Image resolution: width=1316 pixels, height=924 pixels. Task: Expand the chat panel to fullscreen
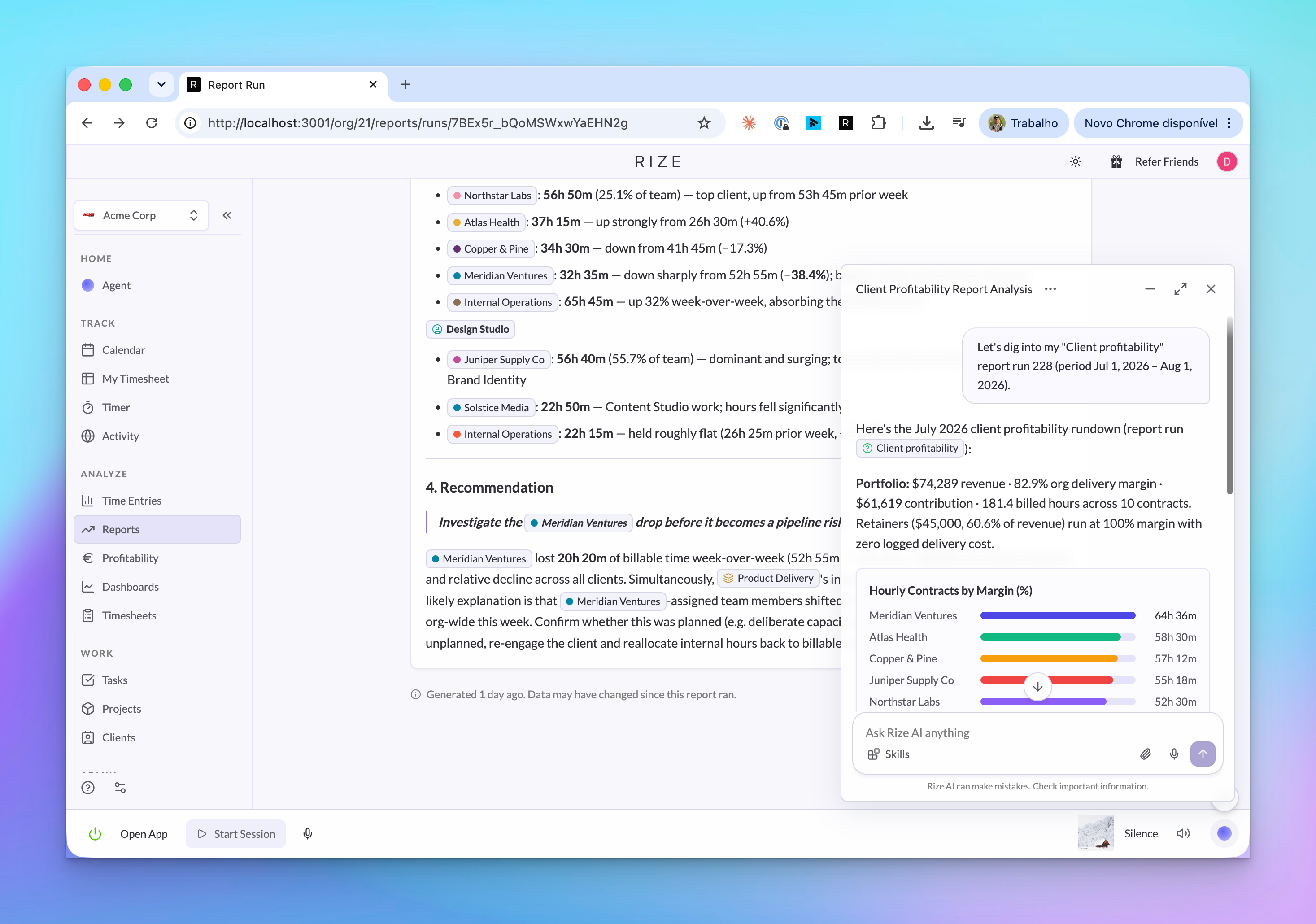pos(1180,289)
